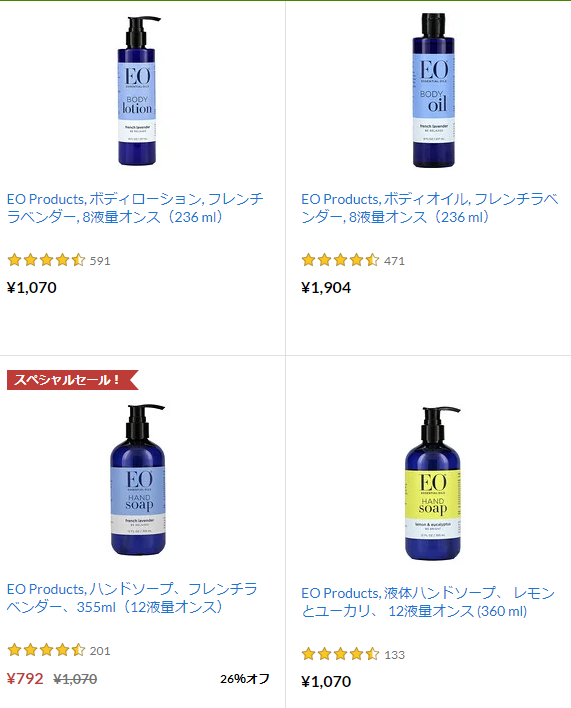
Task: Open ハンドソープ フレンチラベンダー 355ml product link
Action: tap(132, 598)
